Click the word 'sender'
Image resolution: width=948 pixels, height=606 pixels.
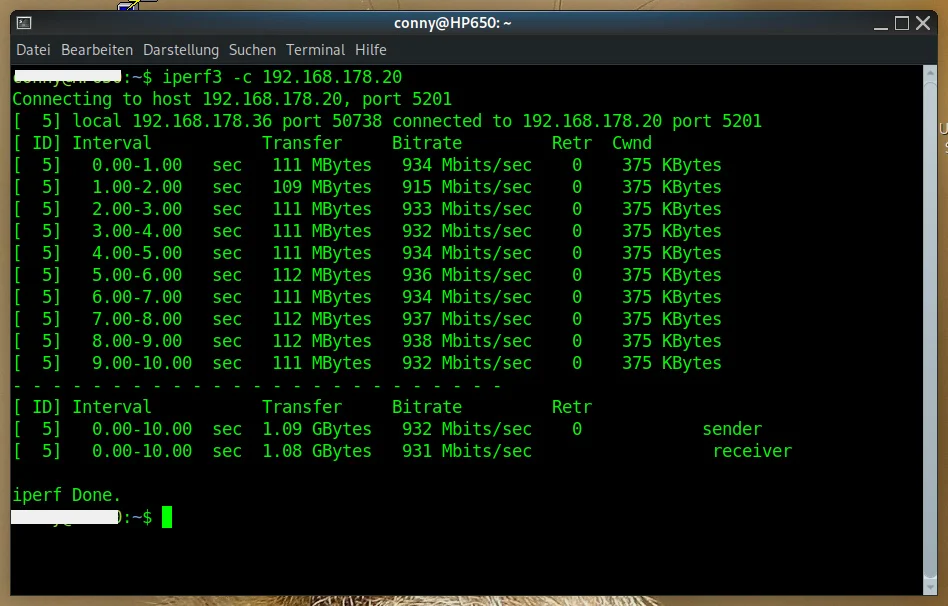[732, 429]
